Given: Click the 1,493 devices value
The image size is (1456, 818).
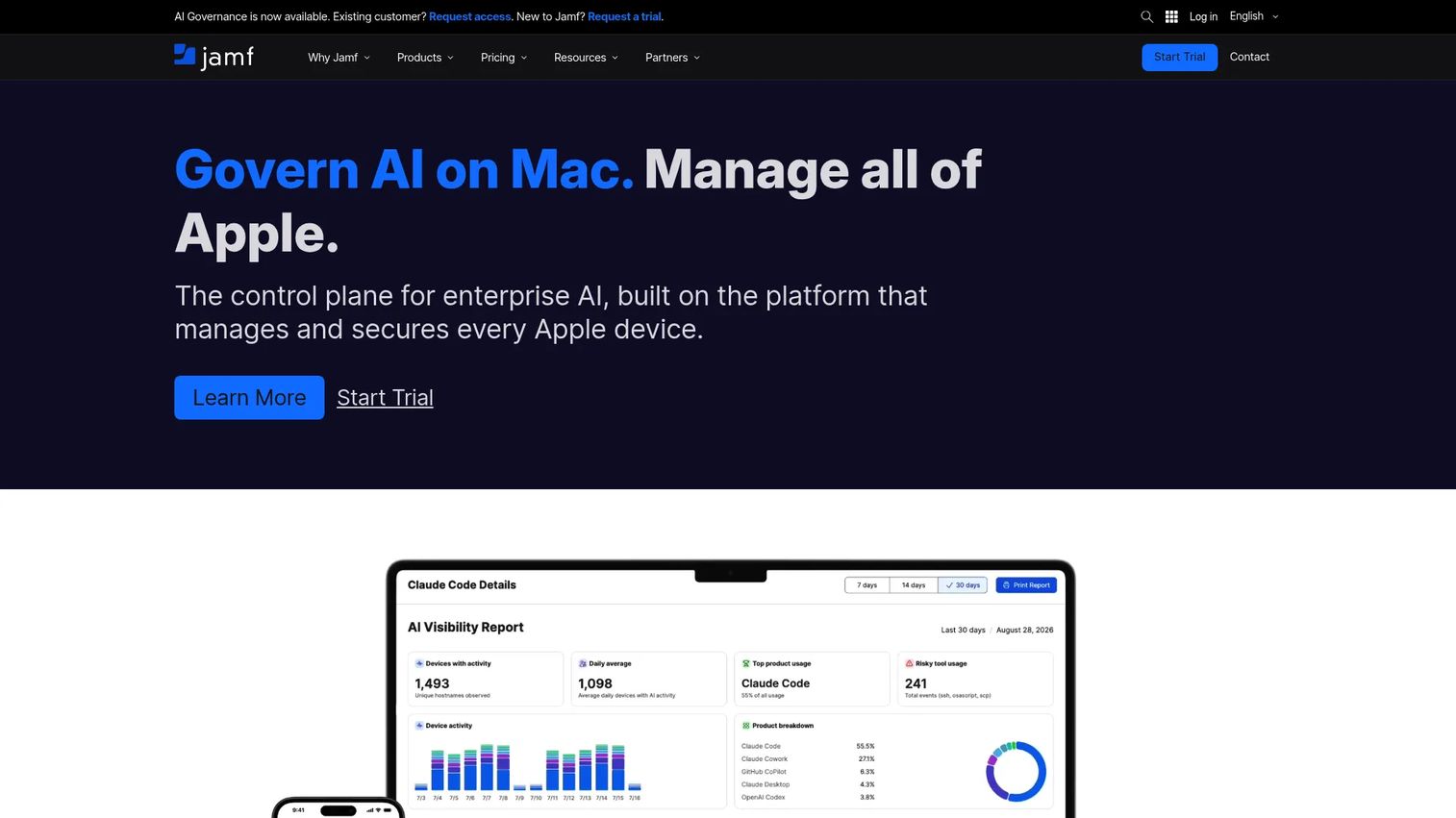Looking at the screenshot, I should tap(432, 683).
